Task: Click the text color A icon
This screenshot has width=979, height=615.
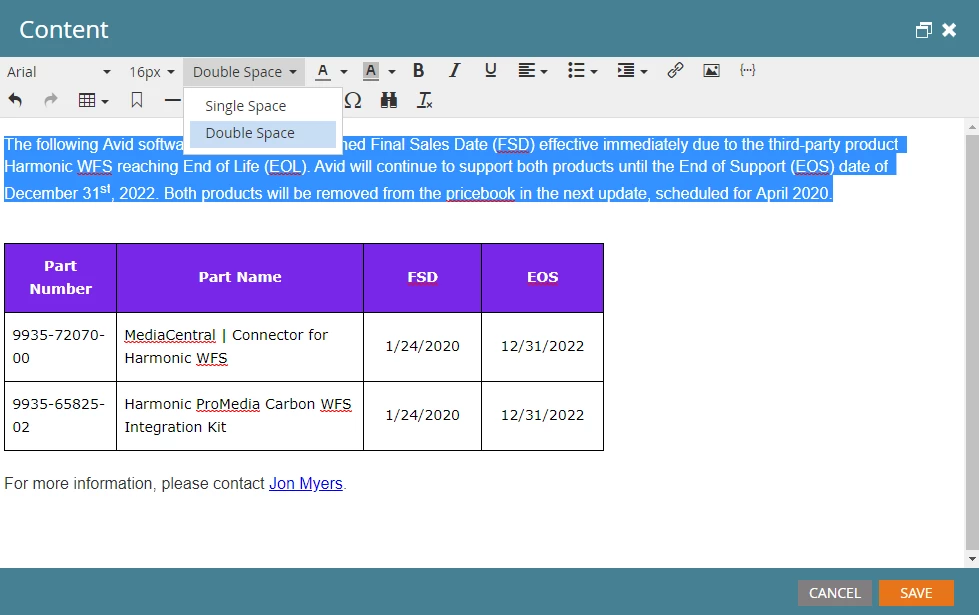Action: [x=322, y=71]
